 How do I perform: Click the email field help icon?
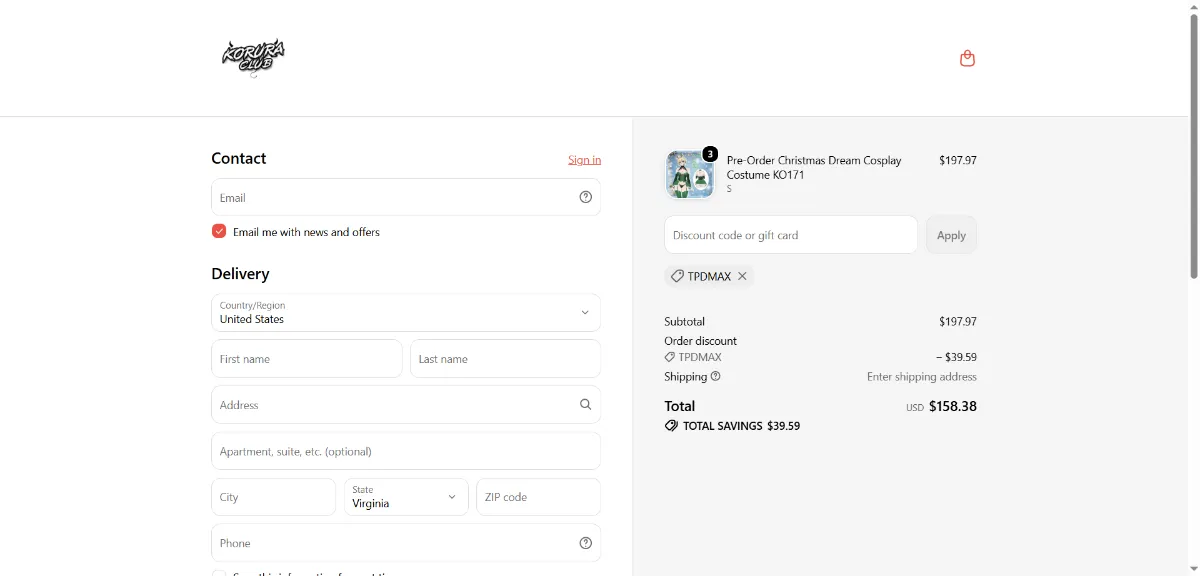[x=586, y=197]
